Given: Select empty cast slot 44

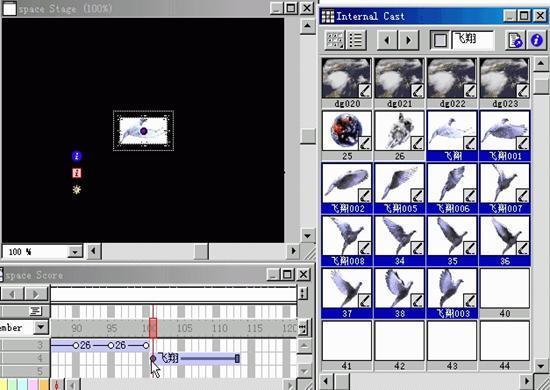Looking at the screenshot, I should click(505, 346).
